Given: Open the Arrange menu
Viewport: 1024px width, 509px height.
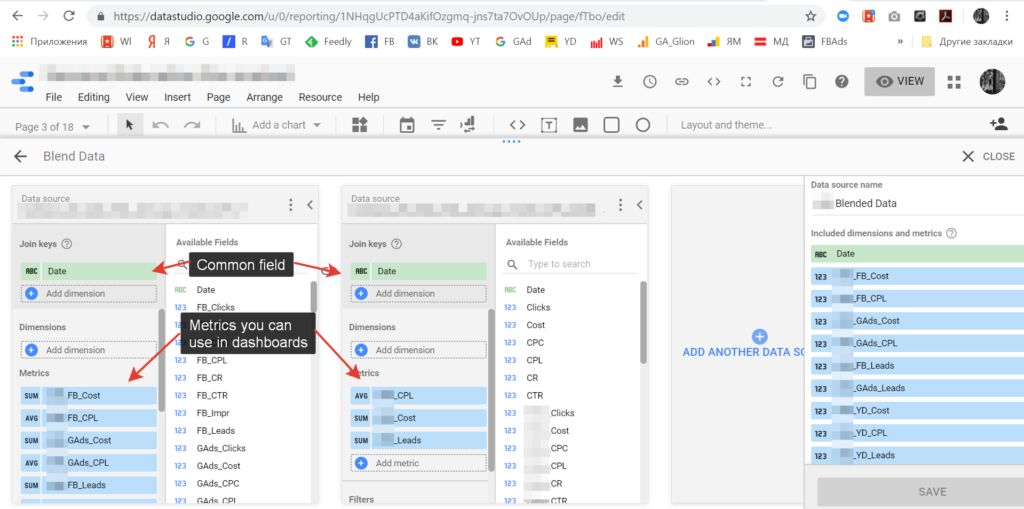Looking at the screenshot, I should point(264,97).
